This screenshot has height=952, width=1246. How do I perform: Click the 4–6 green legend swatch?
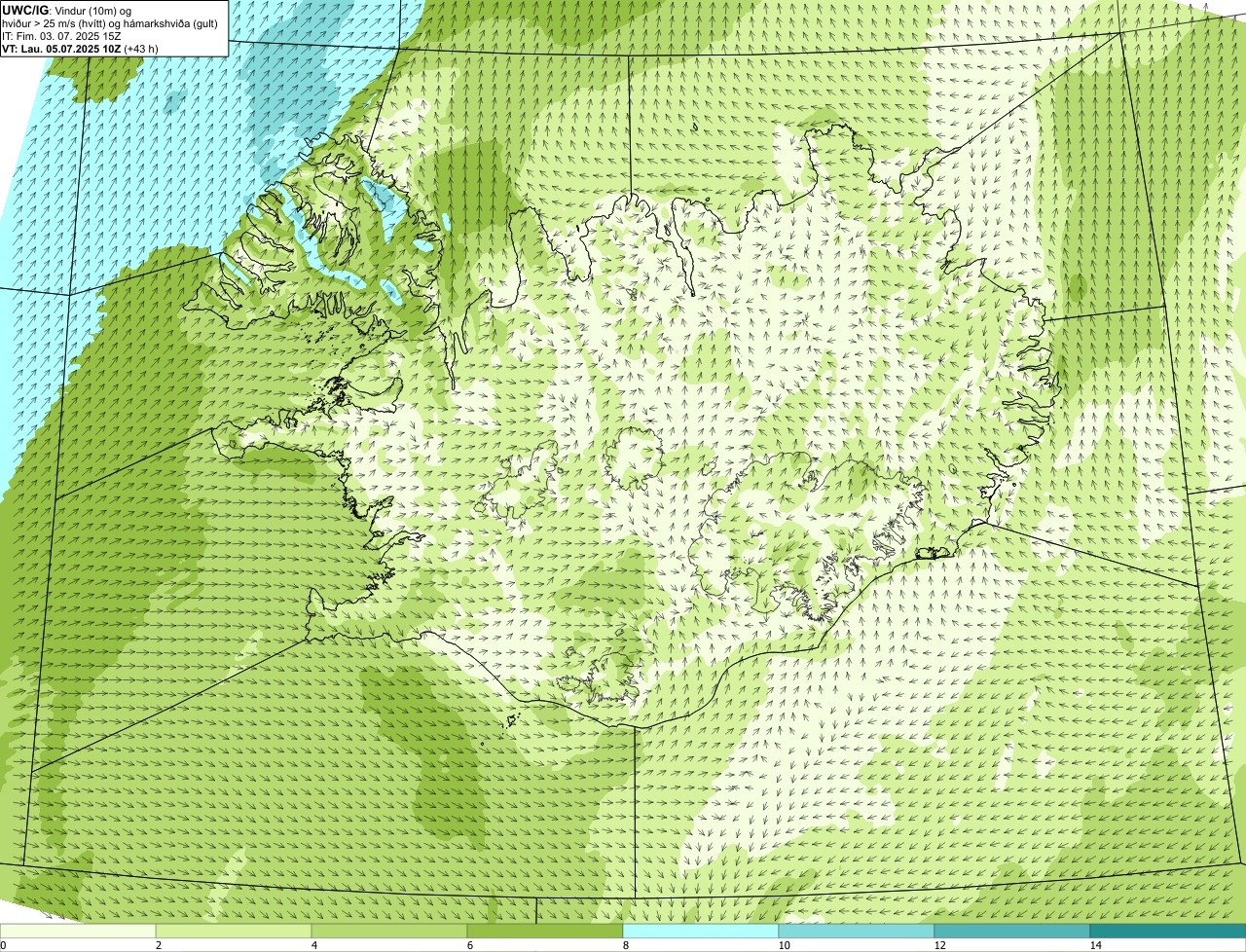tap(389, 931)
